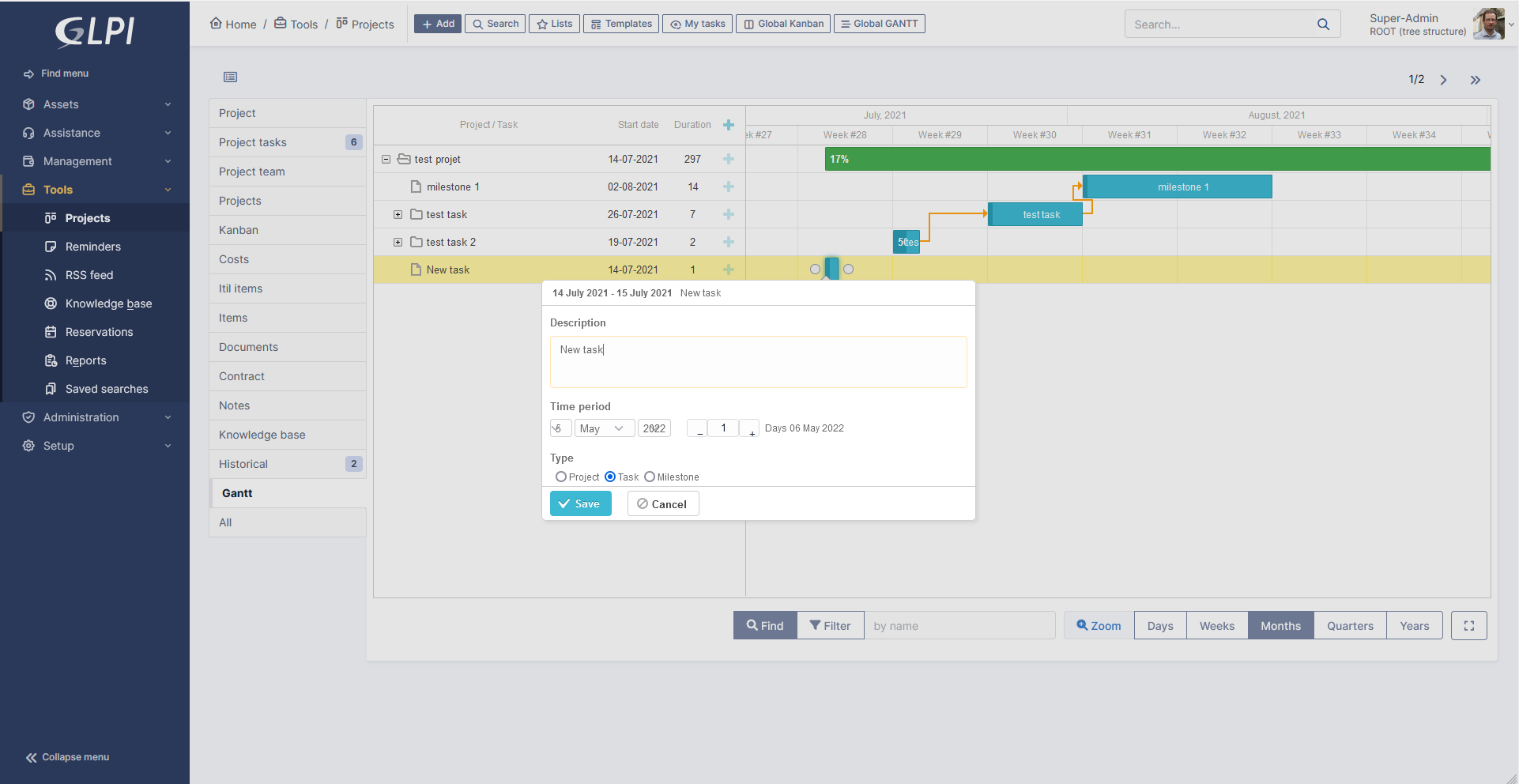
Task: Click the next page chevron icon
Action: 1443,80
